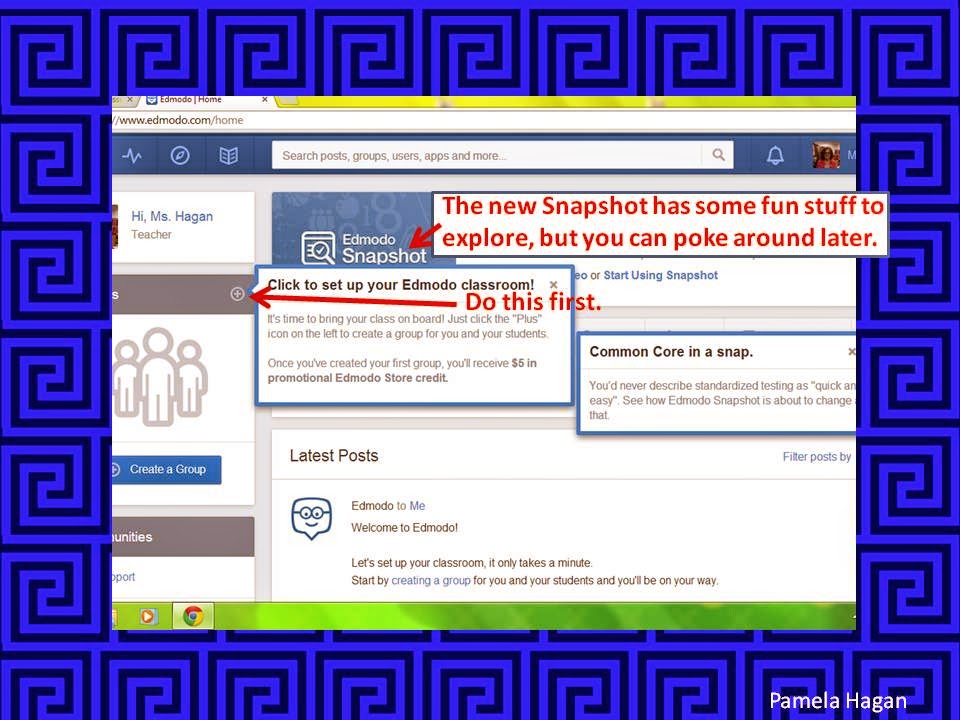Close the 'Common Core in a snap' popup
This screenshot has height=720, width=960.
click(852, 351)
